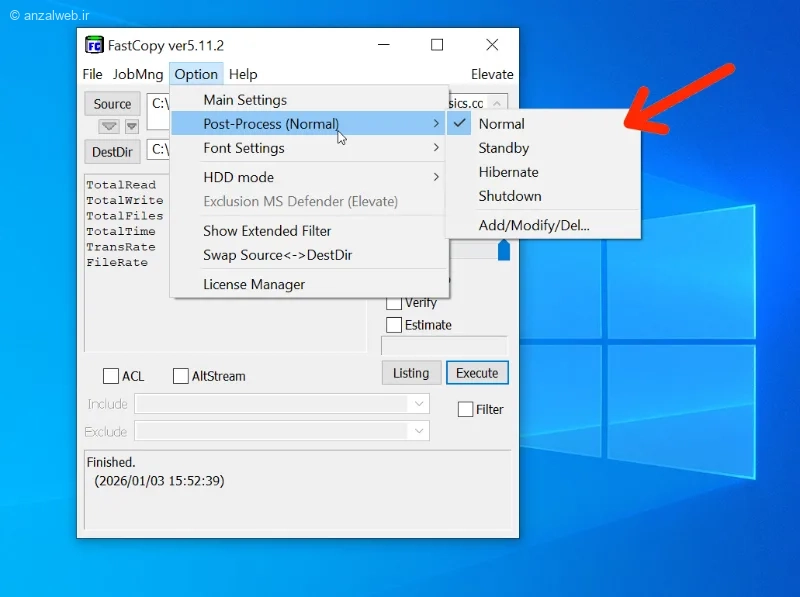Click the checkmark next to Normal
Screen dimensions: 800x597
[x=459, y=123]
